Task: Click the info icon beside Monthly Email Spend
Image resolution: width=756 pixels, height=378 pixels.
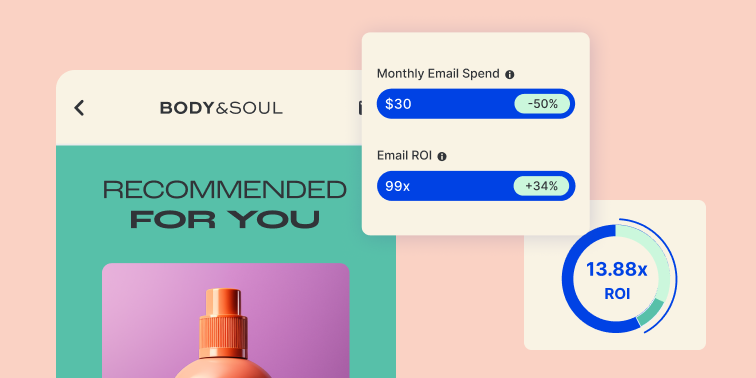Action: point(510,74)
